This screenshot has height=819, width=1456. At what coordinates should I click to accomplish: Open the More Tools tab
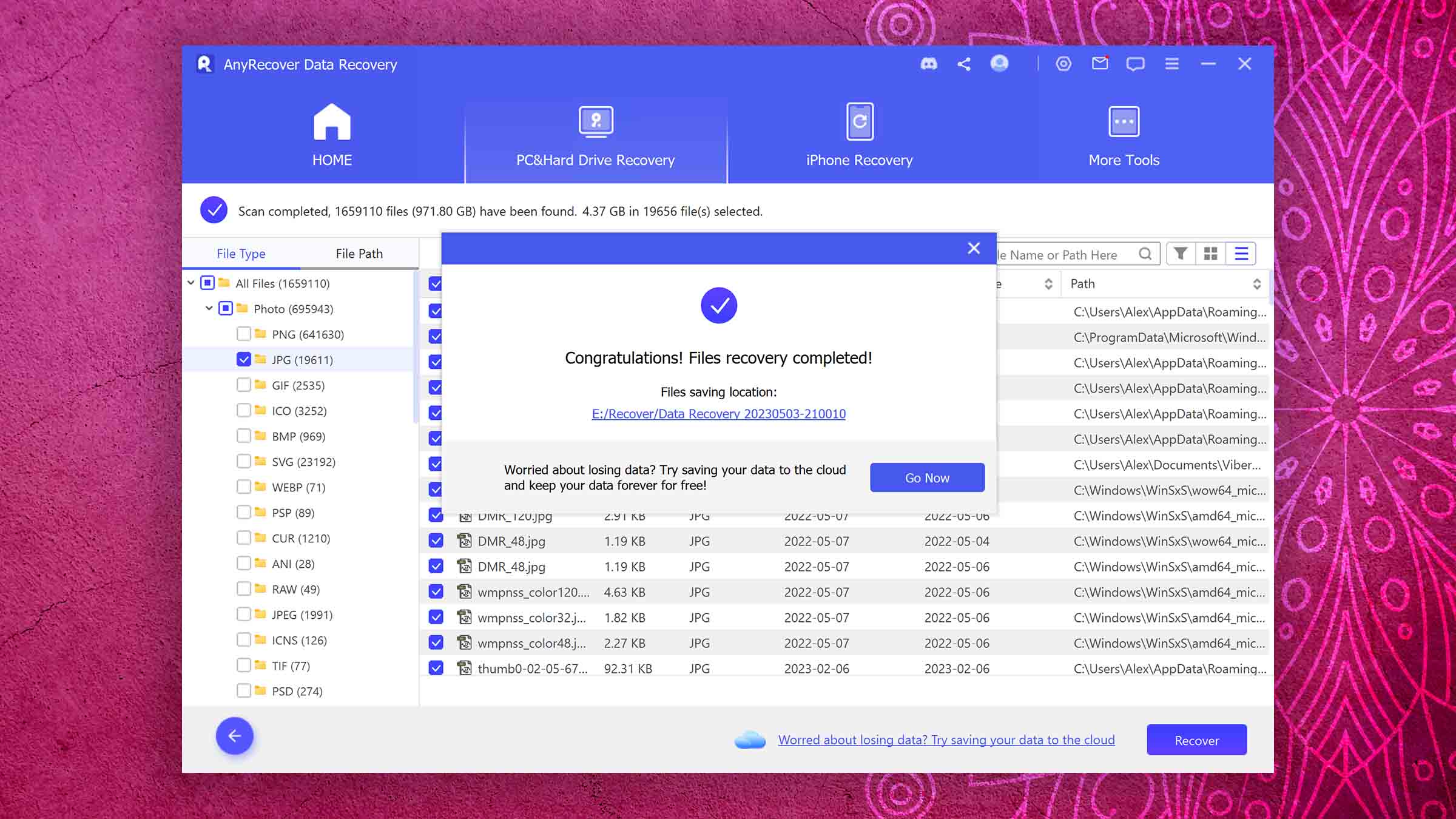1124,136
